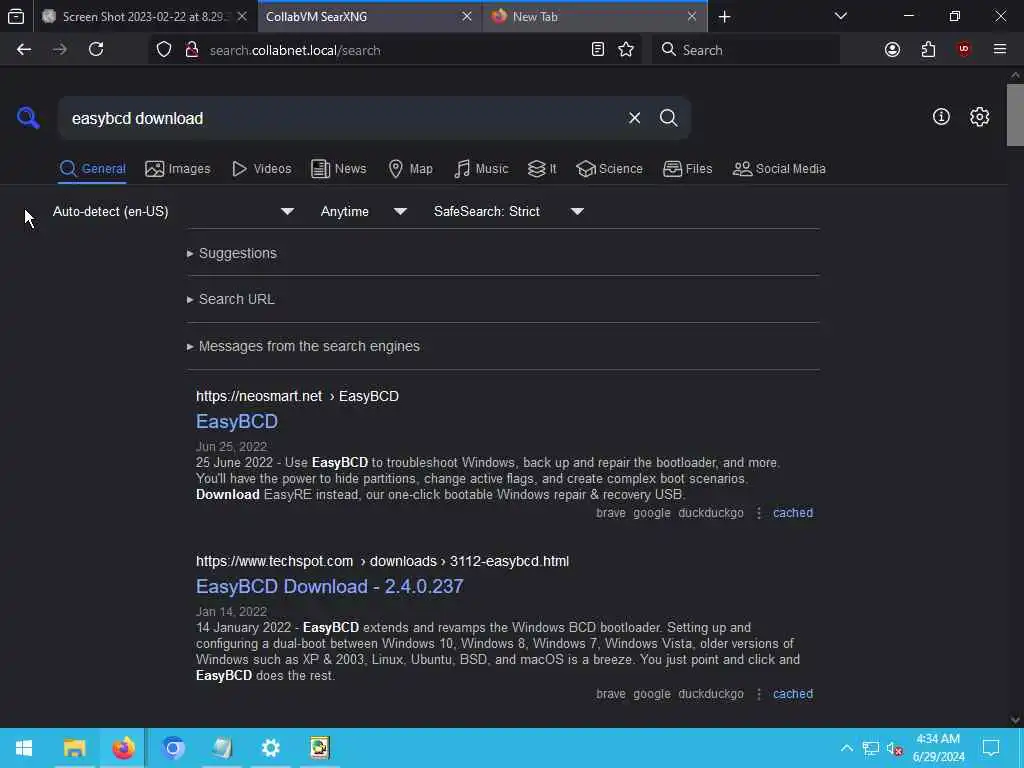1024x768 pixels.
Task: Switch to Screen Shot 2023-02-22 tab
Action: [x=145, y=17]
